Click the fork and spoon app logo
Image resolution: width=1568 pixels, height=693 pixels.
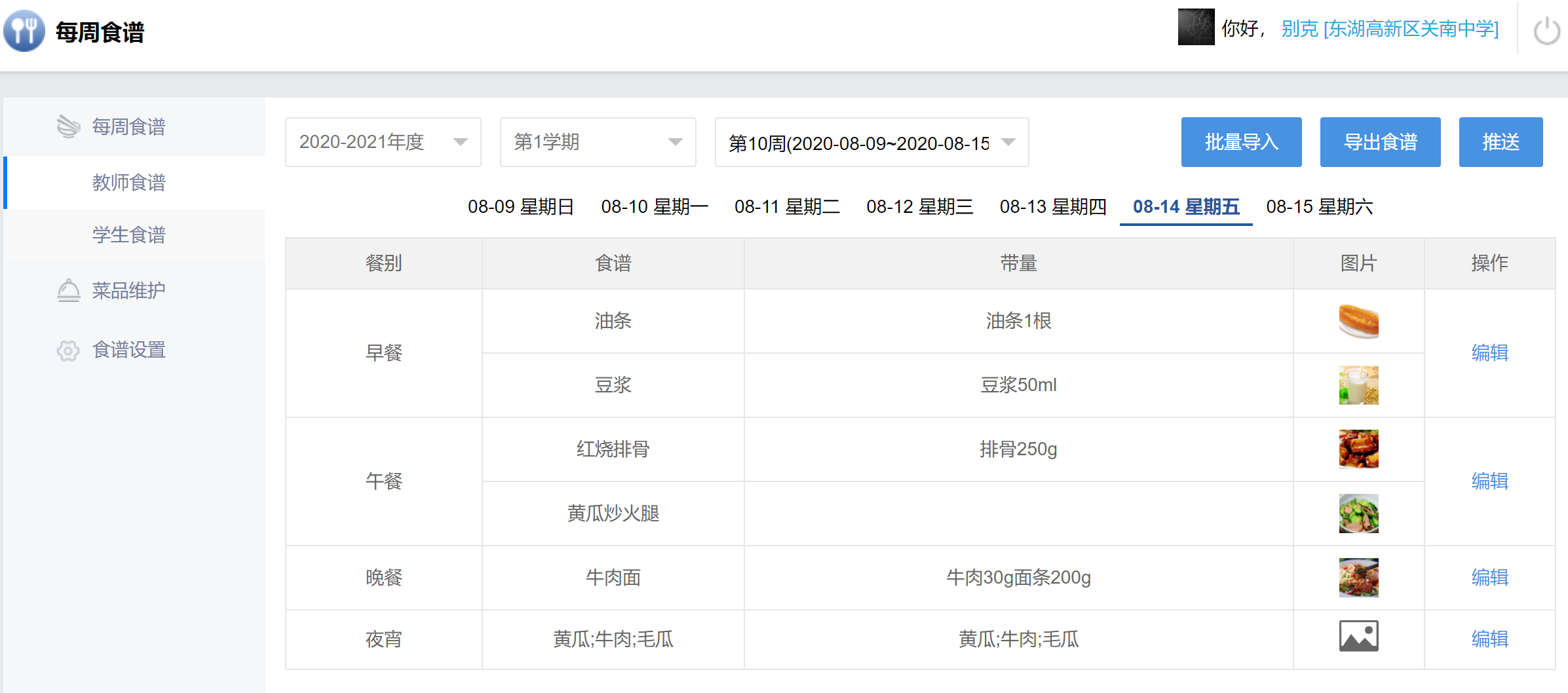click(24, 31)
